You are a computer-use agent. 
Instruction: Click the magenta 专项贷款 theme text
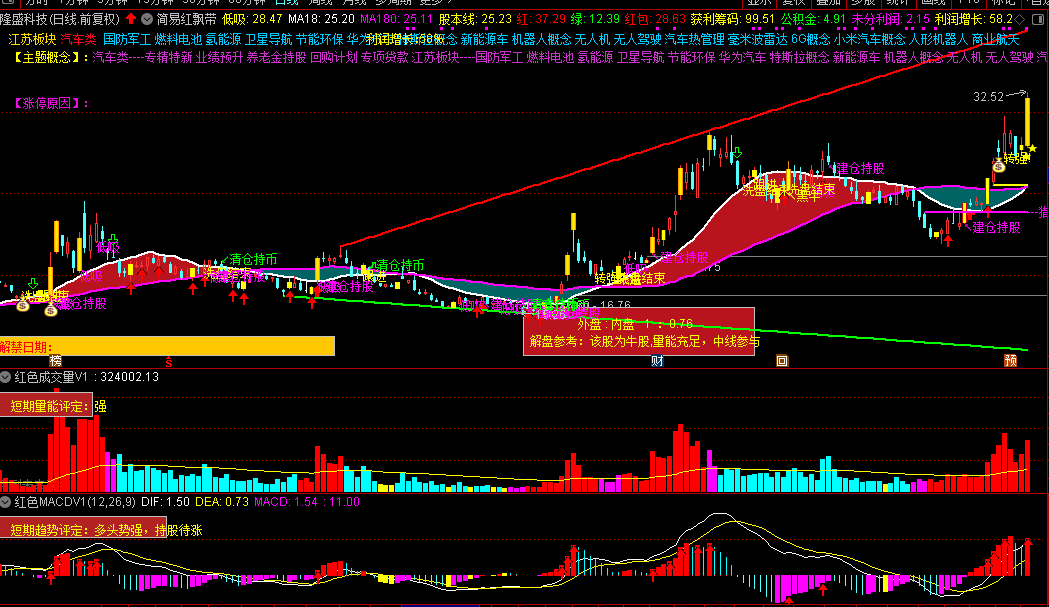point(385,58)
